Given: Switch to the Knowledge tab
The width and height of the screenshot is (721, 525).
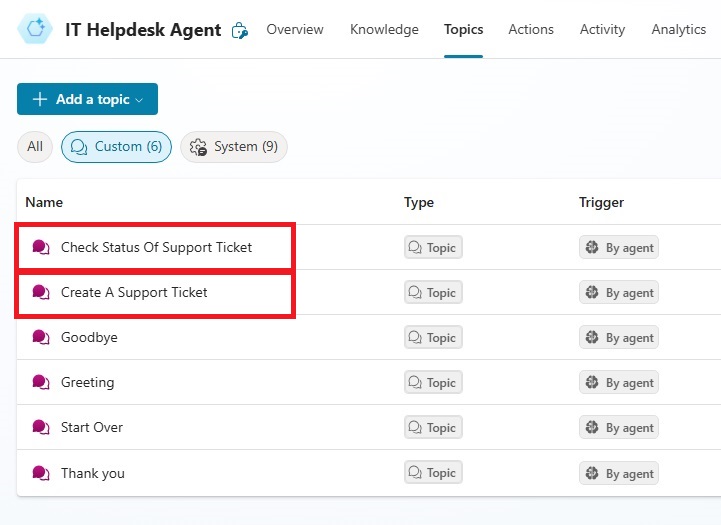Looking at the screenshot, I should pos(384,29).
